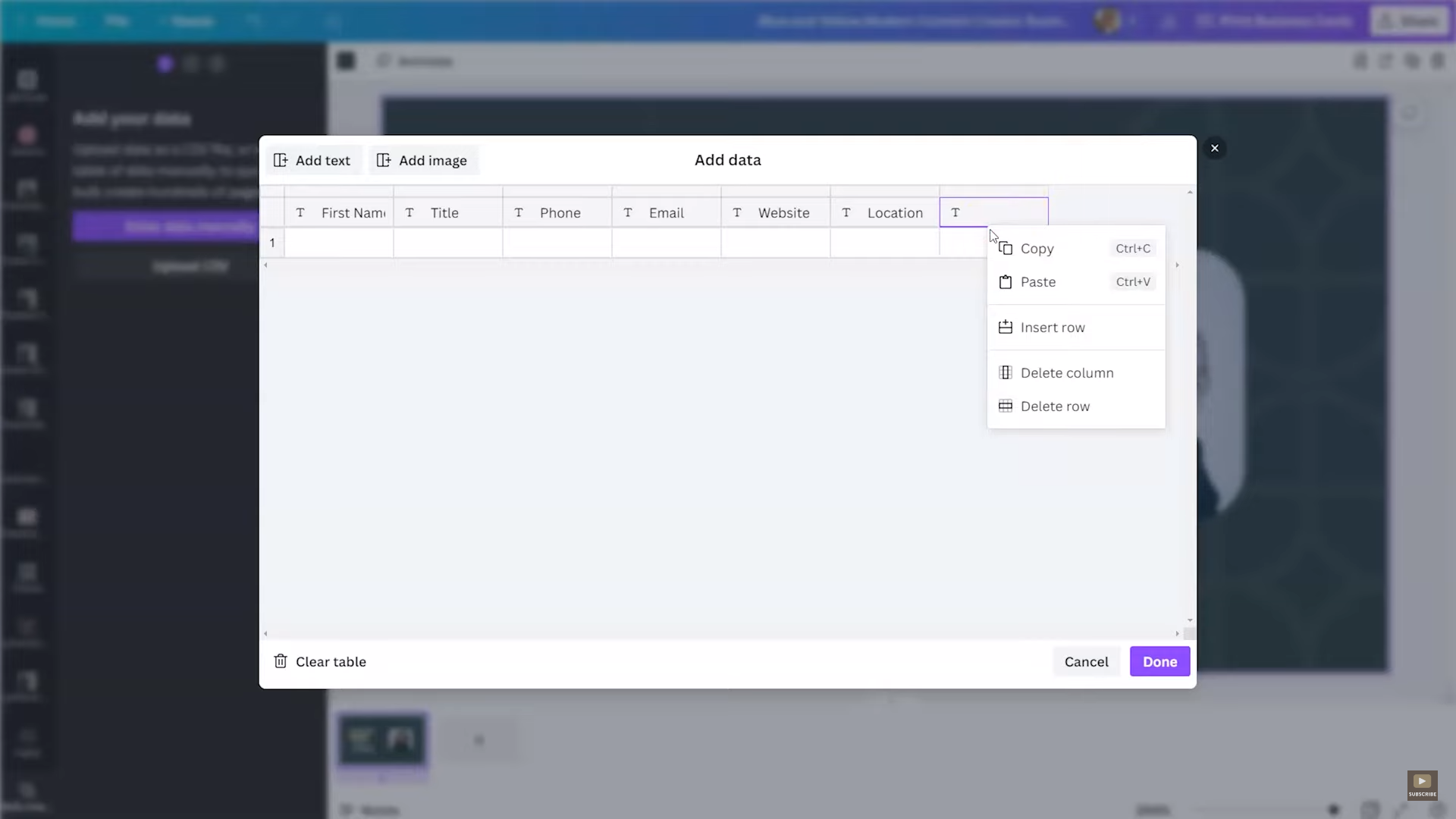Select row number 1 header
Viewport: 1456px width, 819px height.
coord(272,243)
